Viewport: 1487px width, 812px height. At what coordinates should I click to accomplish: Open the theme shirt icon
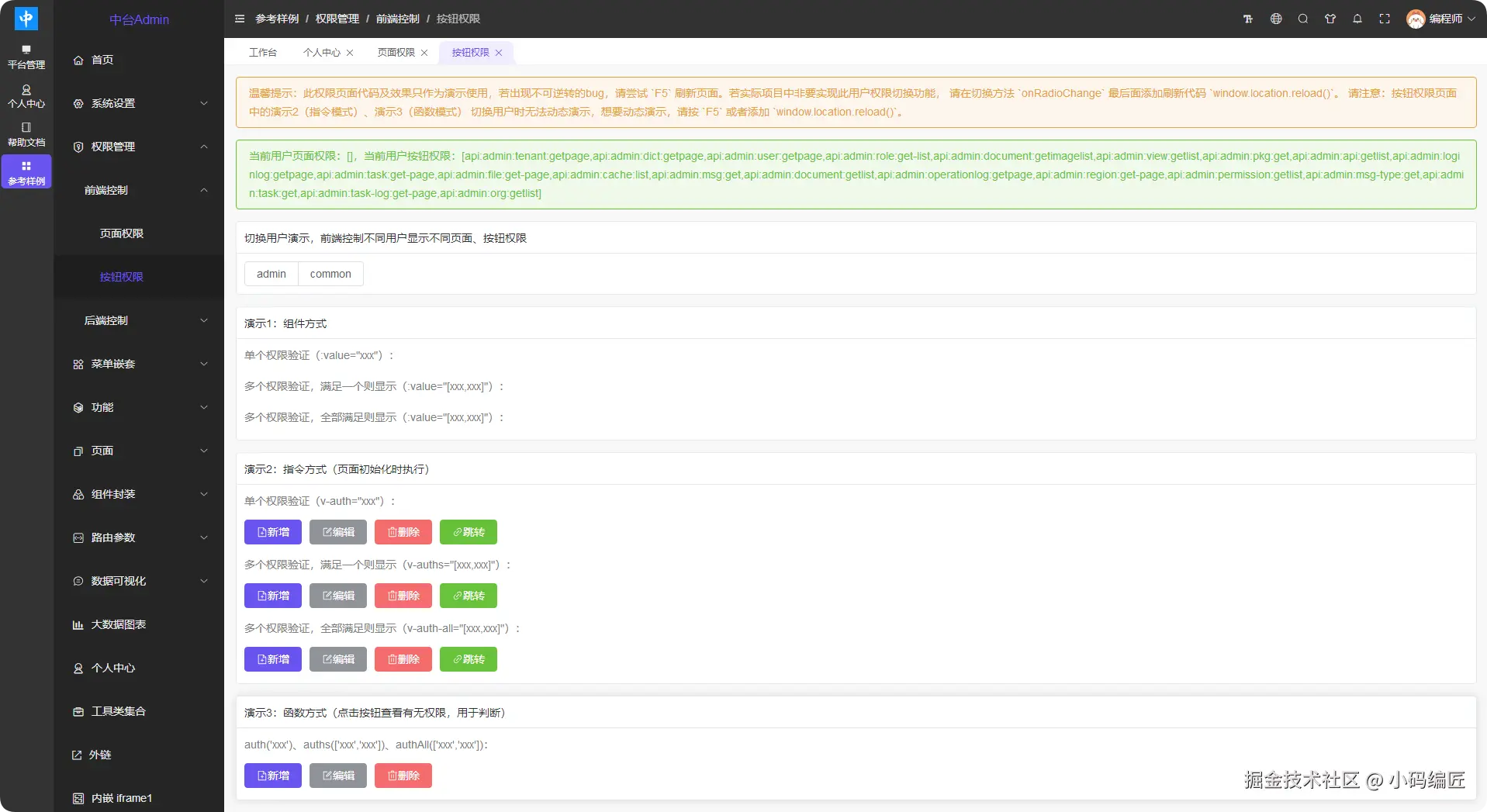1330,19
